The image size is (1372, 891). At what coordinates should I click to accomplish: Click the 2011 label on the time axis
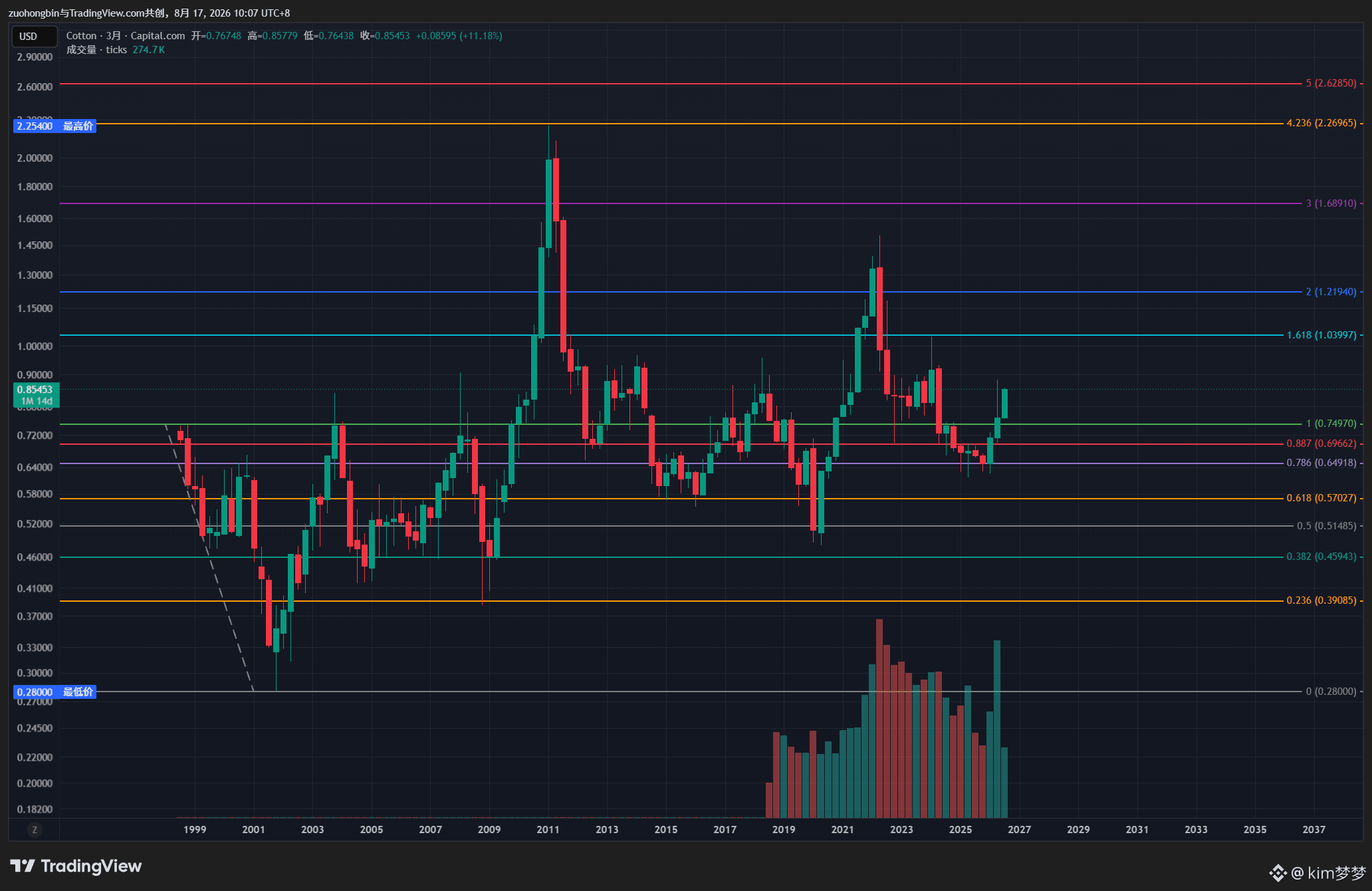(x=548, y=829)
